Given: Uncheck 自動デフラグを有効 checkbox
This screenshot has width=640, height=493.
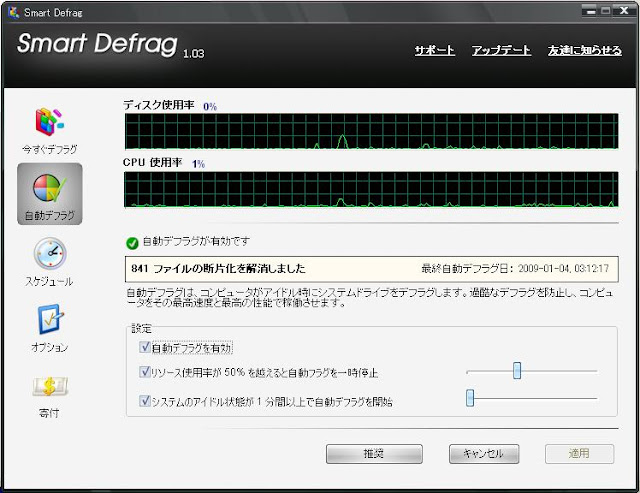Looking at the screenshot, I should coord(144,347).
